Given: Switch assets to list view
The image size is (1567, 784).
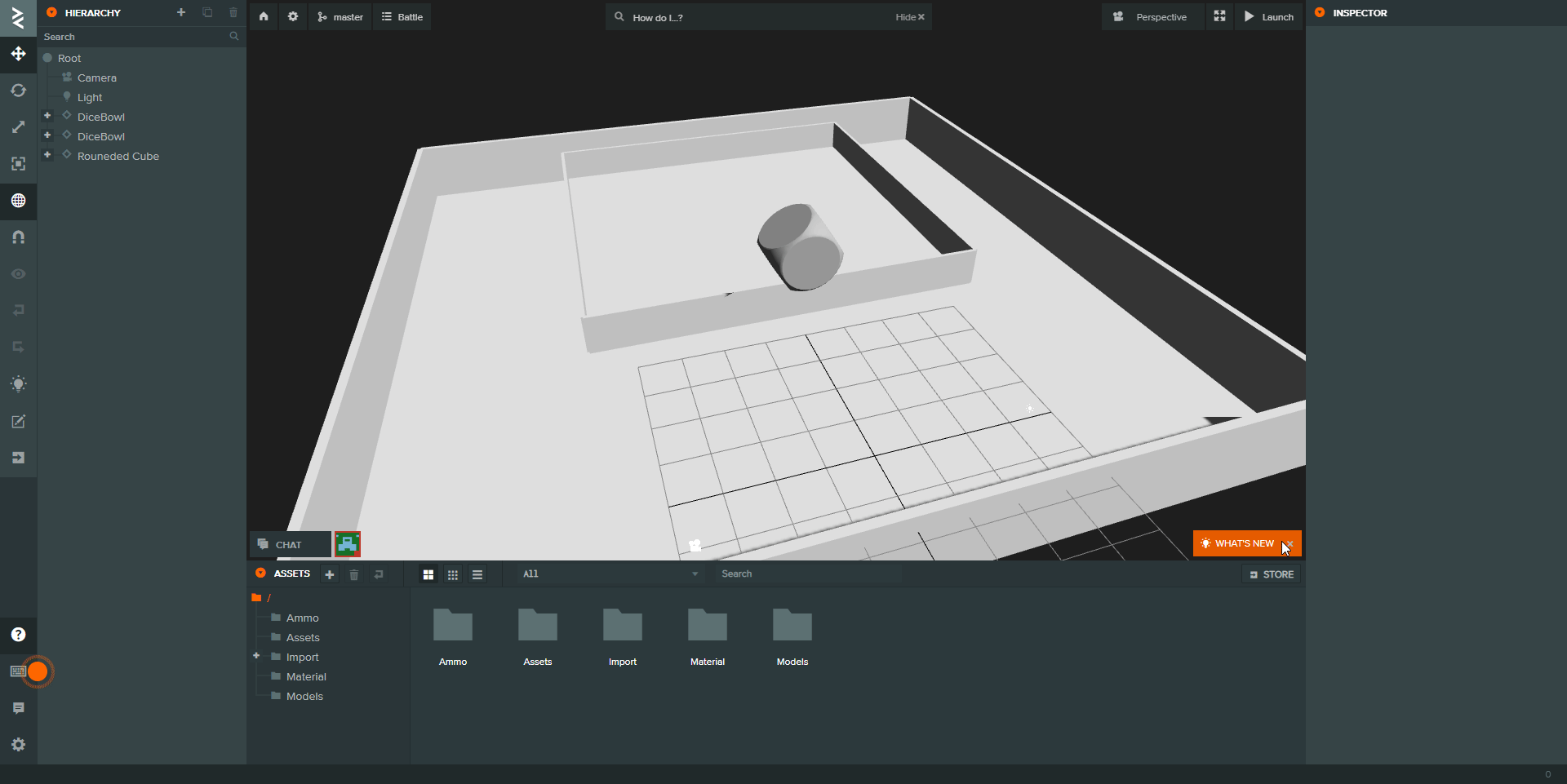Looking at the screenshot, I should tap(477, 574).
